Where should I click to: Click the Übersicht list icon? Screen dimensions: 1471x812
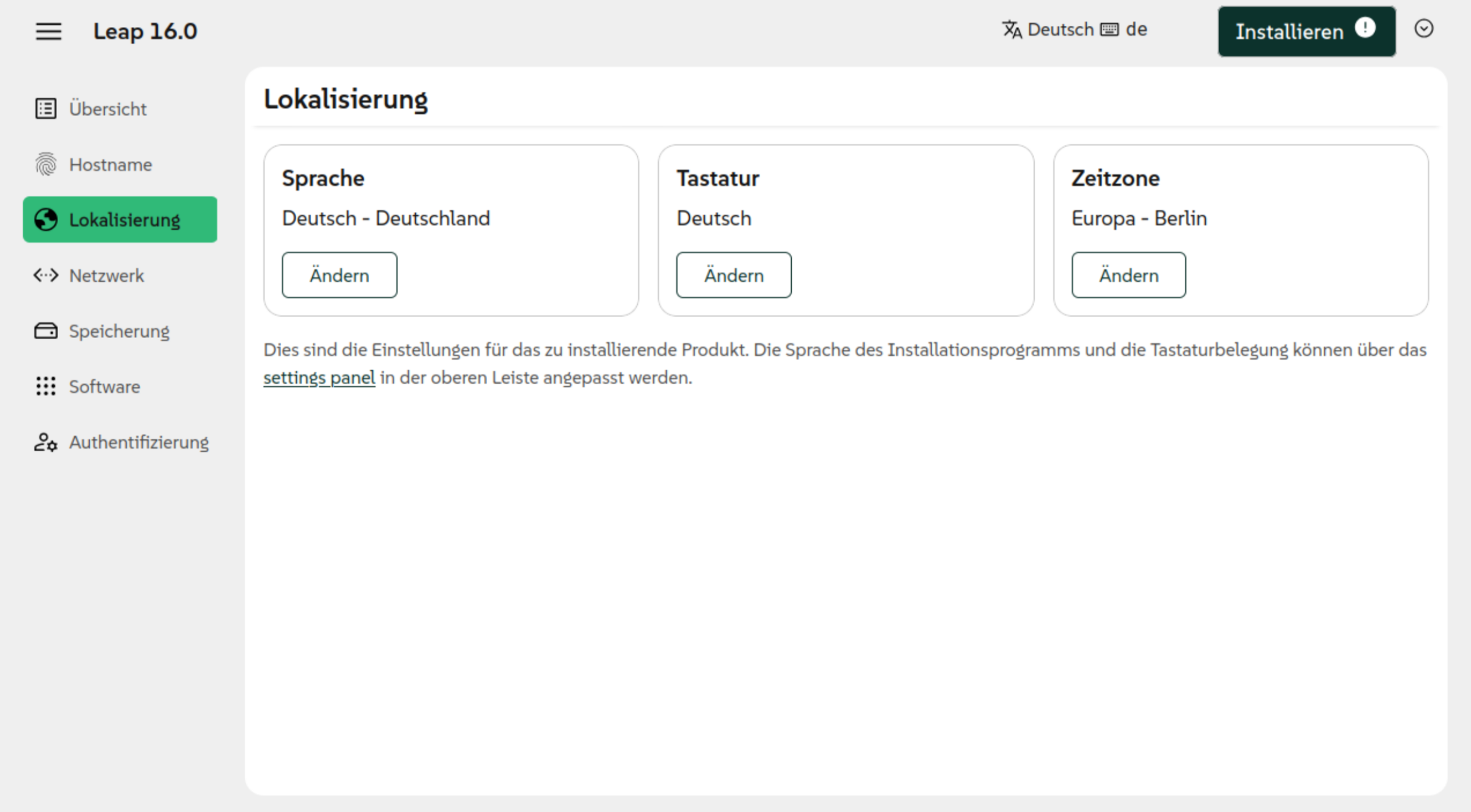(x=45, y=109)
